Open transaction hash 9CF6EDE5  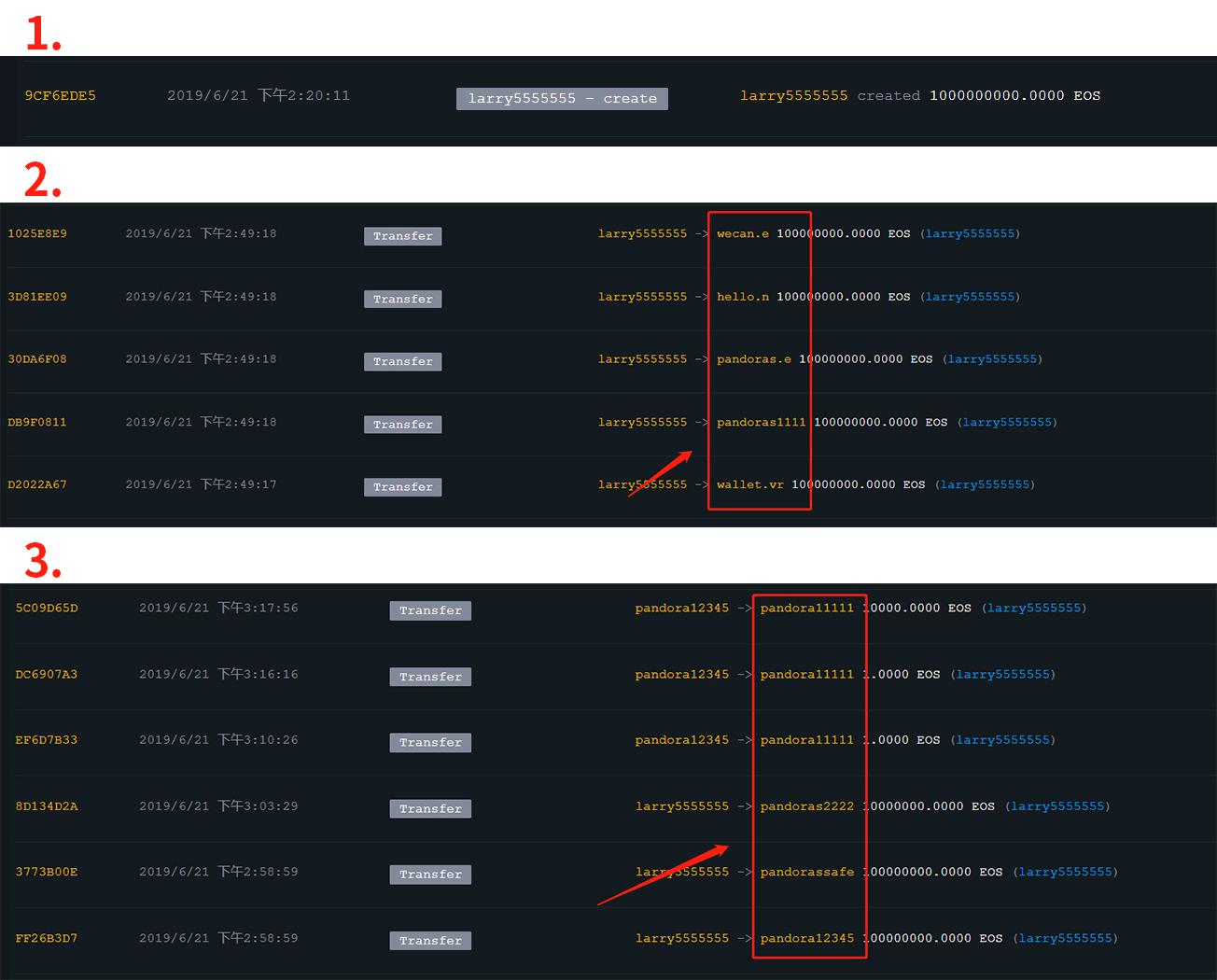61,95
